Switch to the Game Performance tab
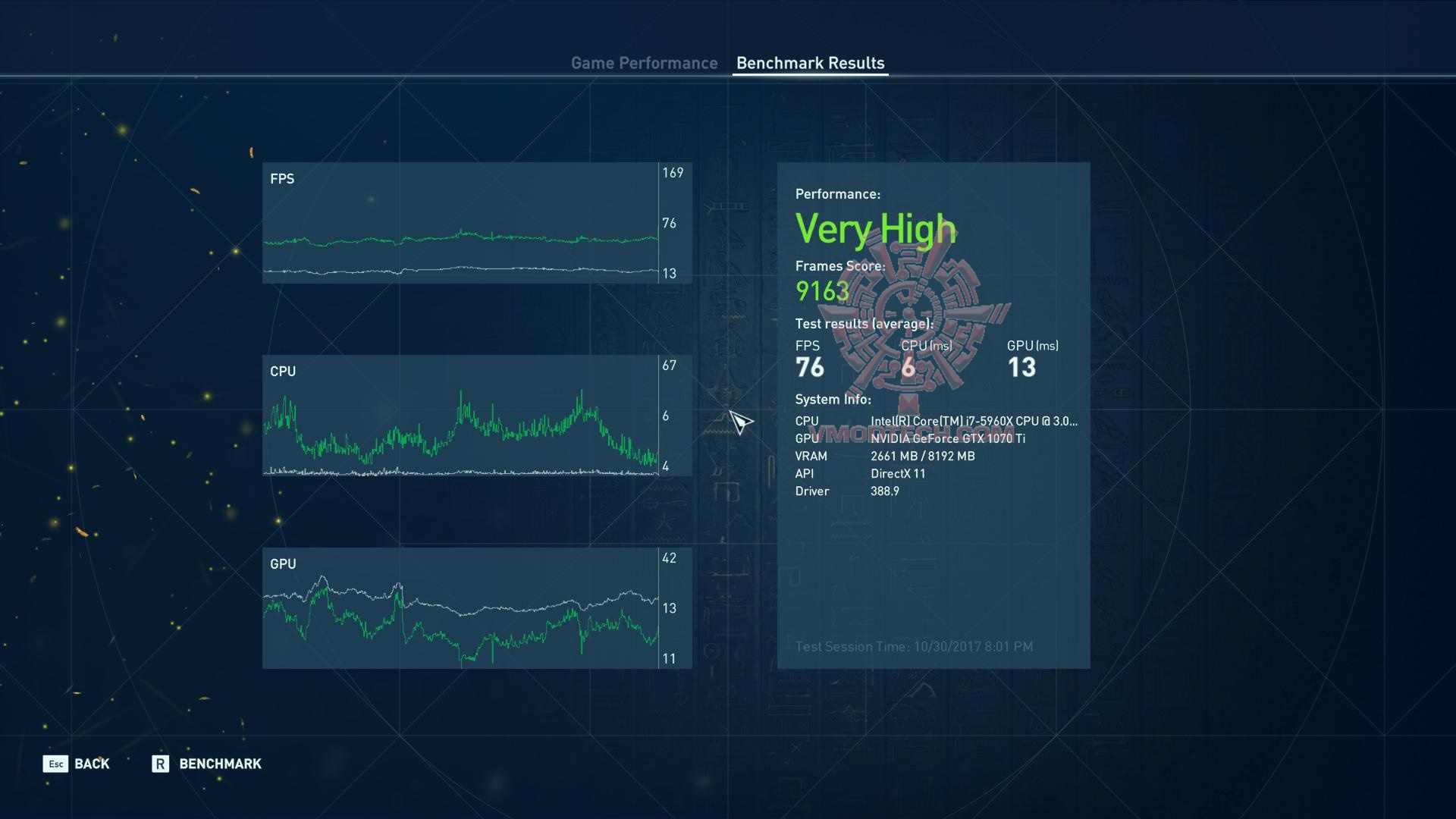Image resolution: width=1456 pixels, height=819 pixels. 644,64
